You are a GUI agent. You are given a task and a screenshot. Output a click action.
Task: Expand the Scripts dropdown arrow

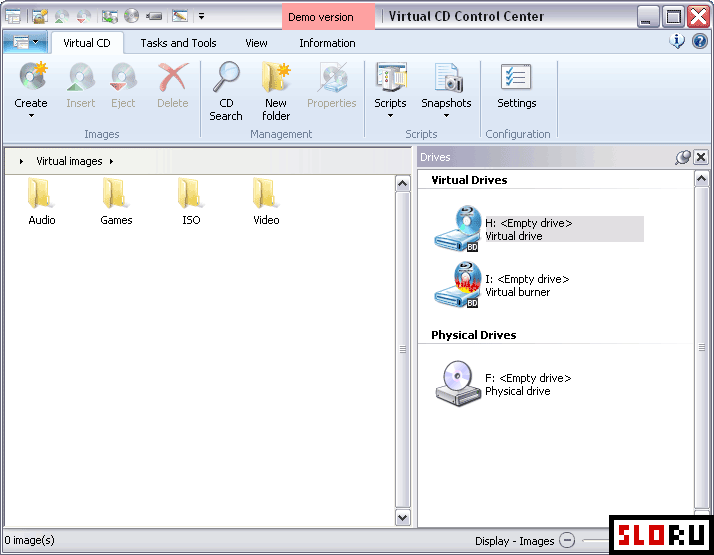[x=390, y=116]
